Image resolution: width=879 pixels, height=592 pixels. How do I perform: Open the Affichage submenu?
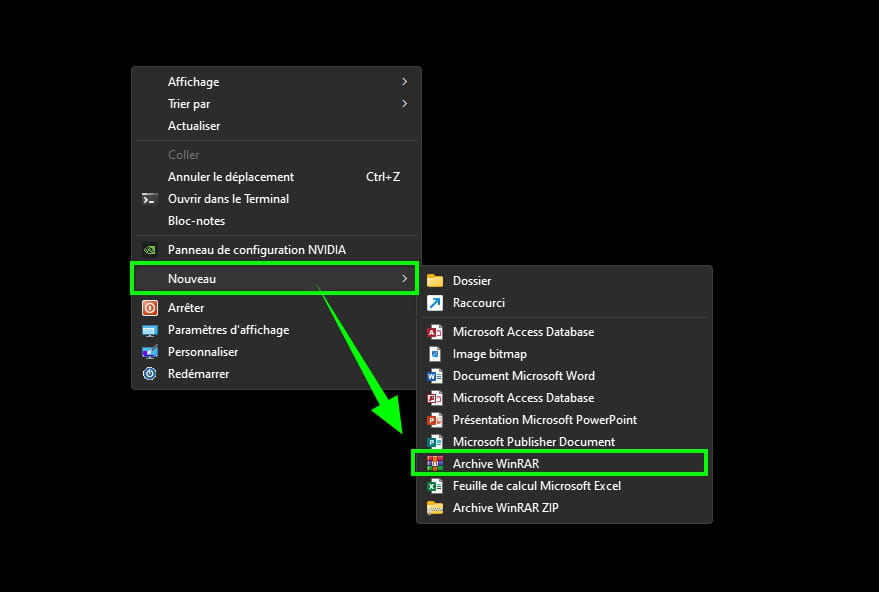[x=276, y=82]
